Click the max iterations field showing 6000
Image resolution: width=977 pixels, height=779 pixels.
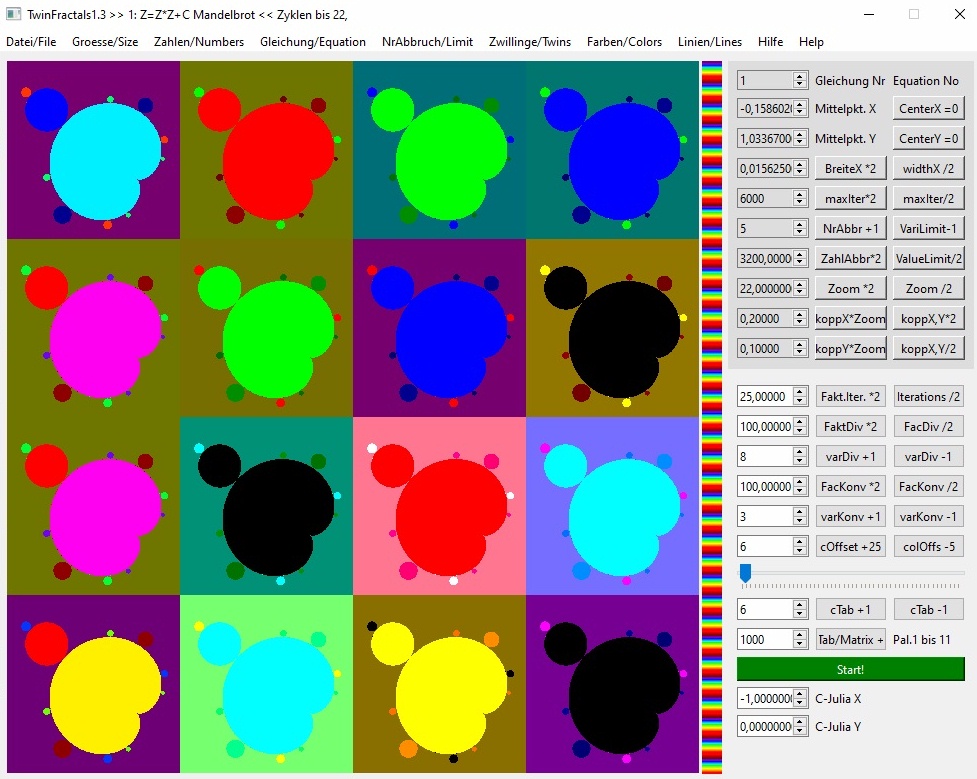pyautogui.click(x=773, y=198)
